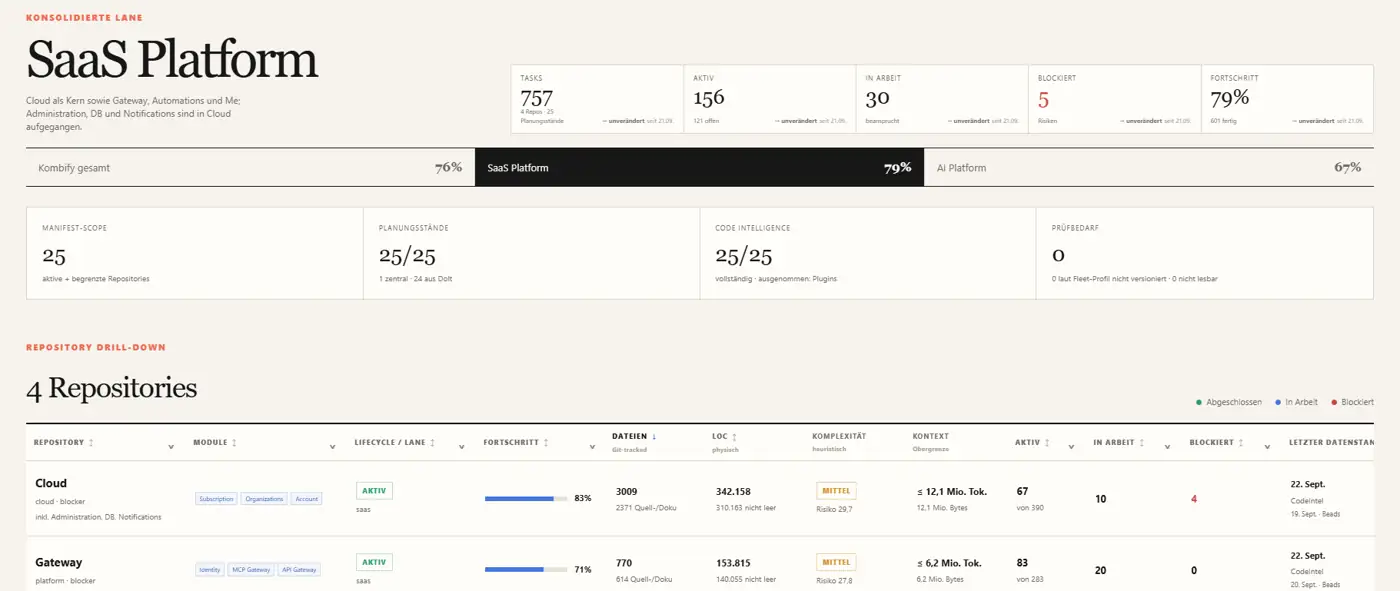
Task: Sort by Repository column sort icon
Action: [x=91, y=442]
